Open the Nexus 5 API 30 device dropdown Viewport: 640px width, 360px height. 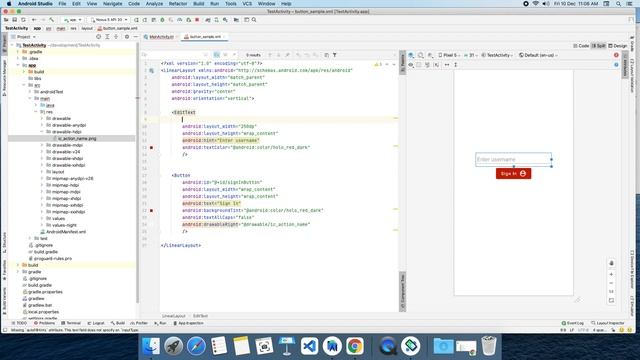[x=109, y=20]
